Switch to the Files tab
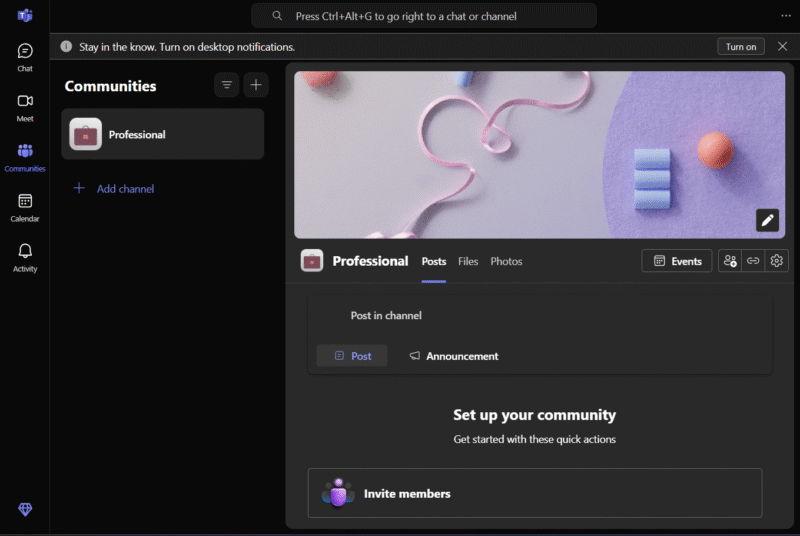The height and width of the screenshot is (536, 800). [468, 261]
